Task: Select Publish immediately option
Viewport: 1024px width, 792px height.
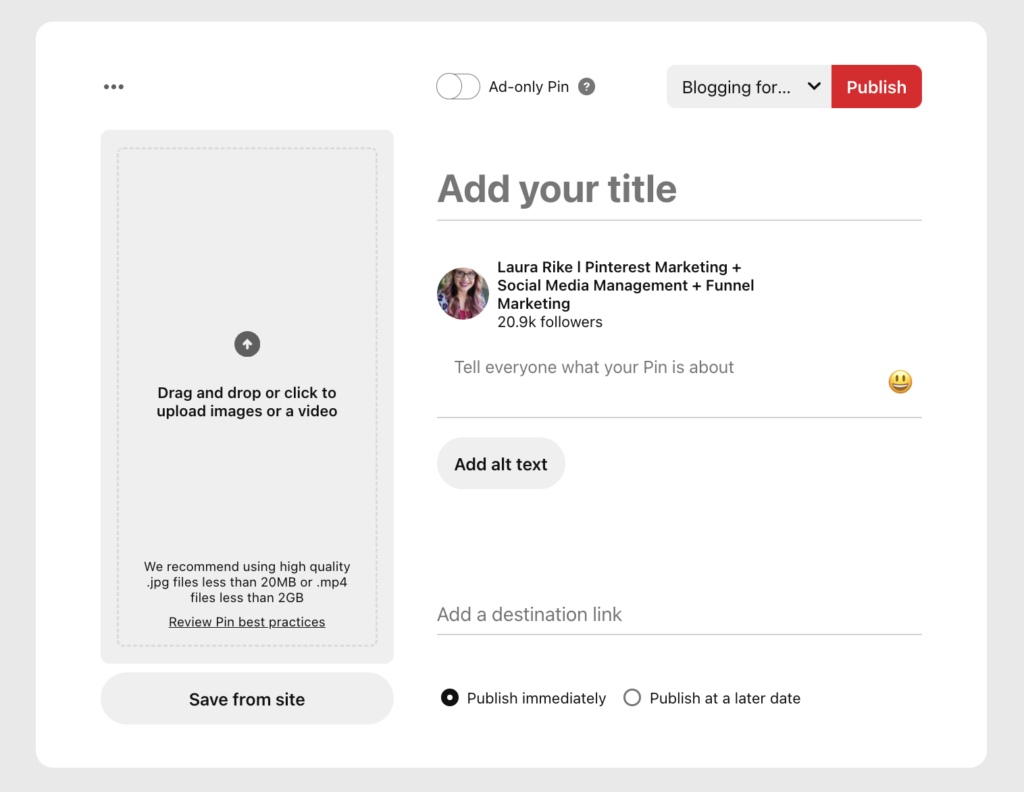Action: point(448,697)
